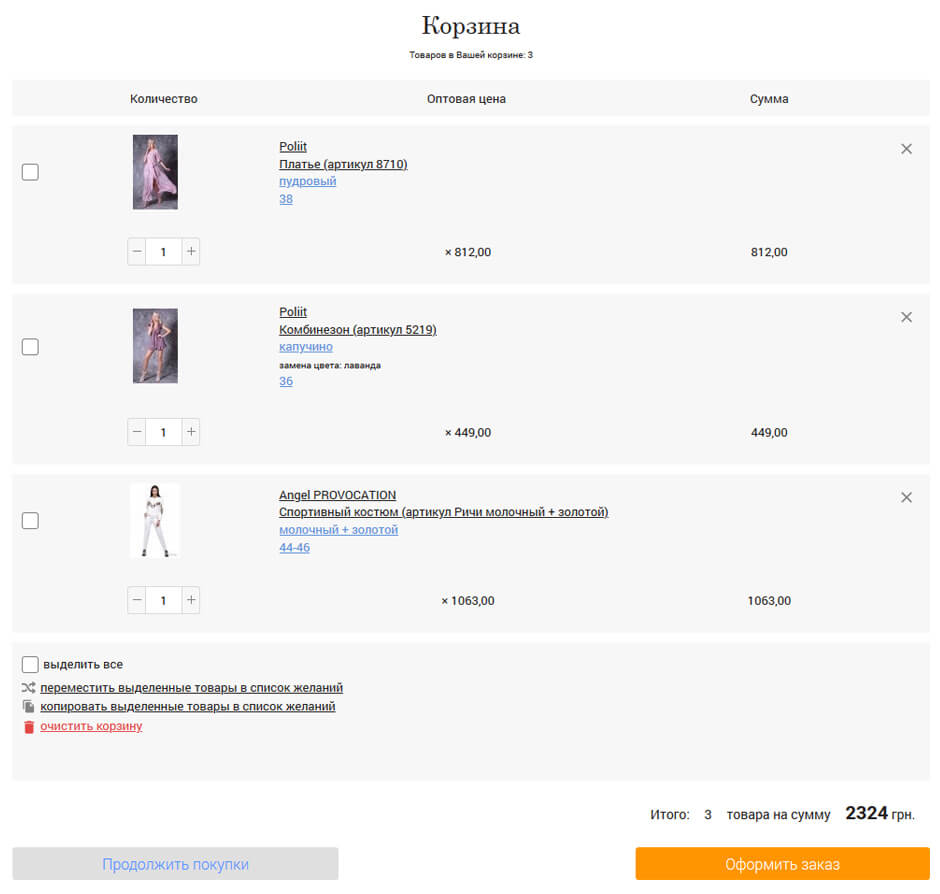Increase quantity of the Платье with plus

click(x=191, y=251)
